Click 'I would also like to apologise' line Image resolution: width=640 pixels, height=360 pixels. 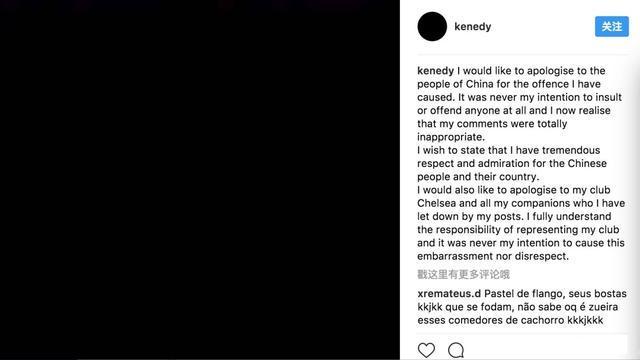(513, 190)
